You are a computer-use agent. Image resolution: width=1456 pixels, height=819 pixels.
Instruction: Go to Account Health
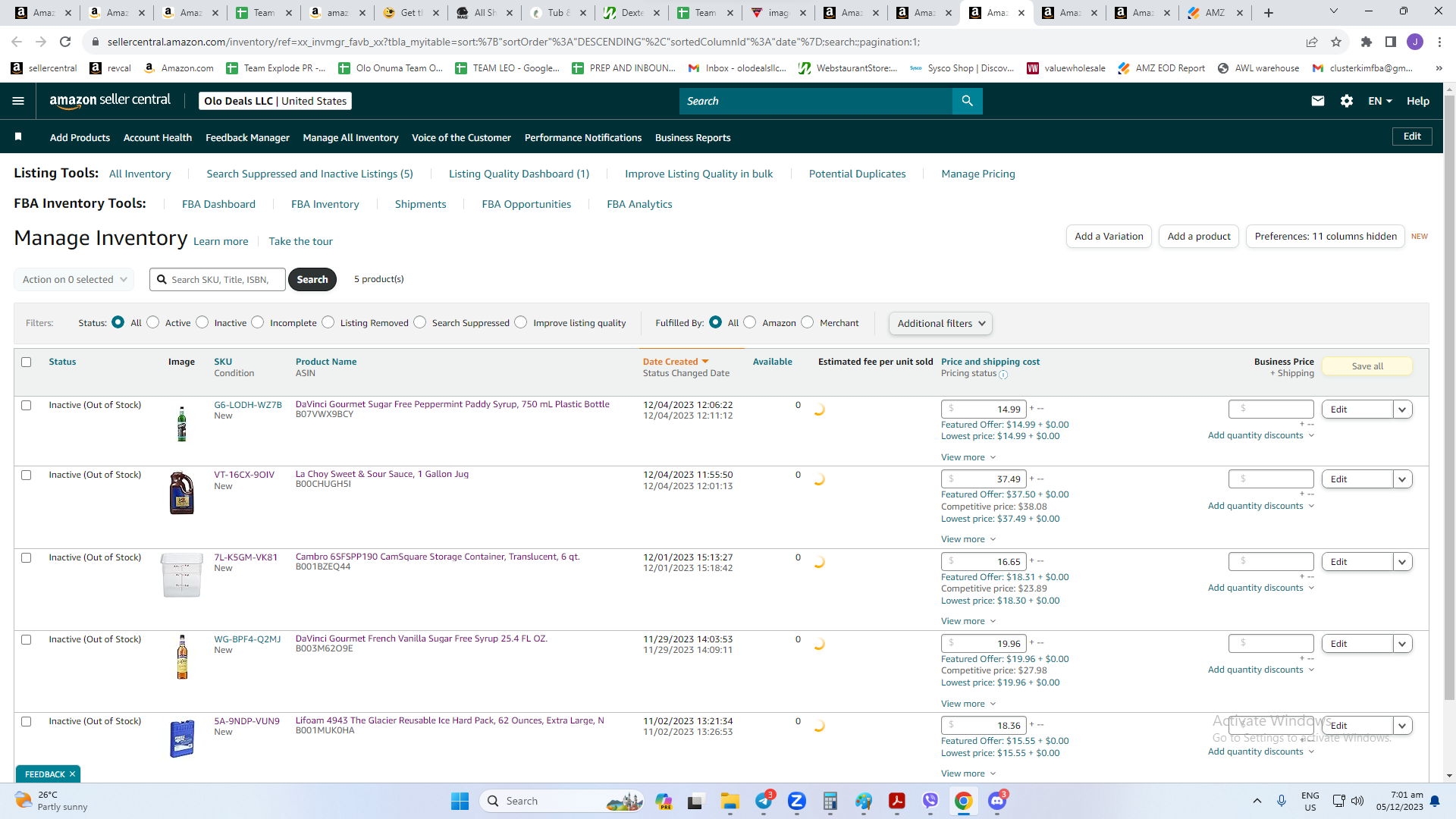(158, 137)
